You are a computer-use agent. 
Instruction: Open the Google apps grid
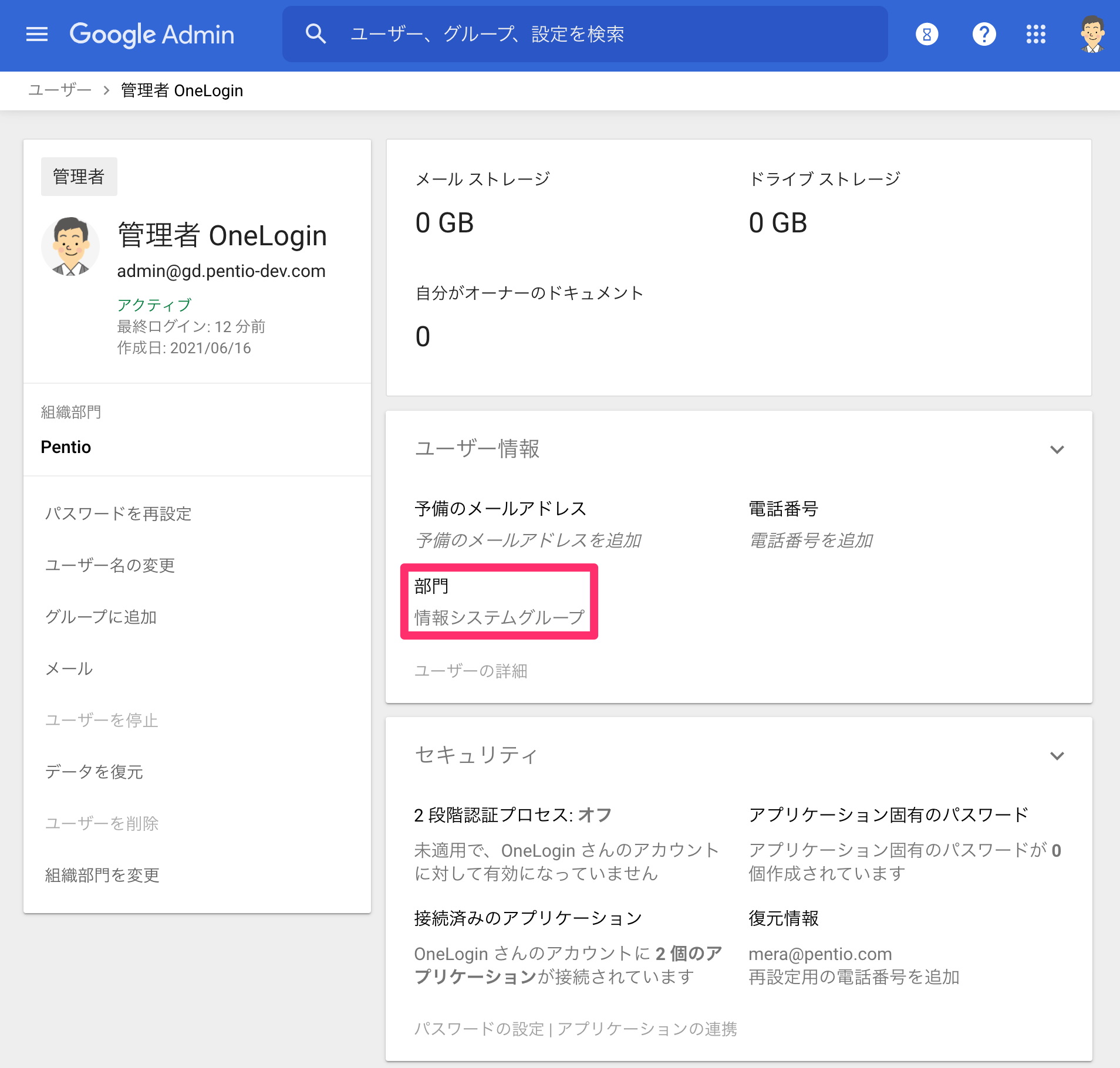click(x=1036, y=34)
